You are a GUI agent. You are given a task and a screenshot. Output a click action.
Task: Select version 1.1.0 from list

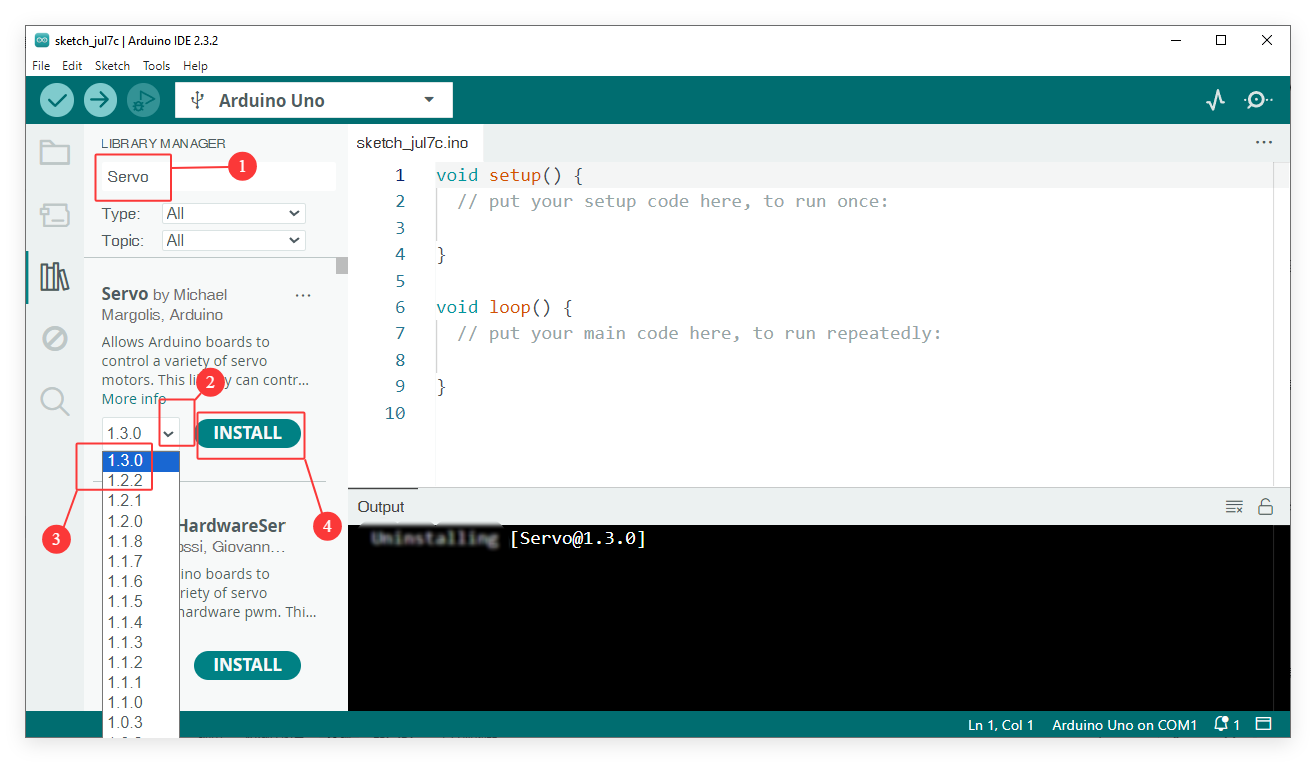[x=141, y=702]
